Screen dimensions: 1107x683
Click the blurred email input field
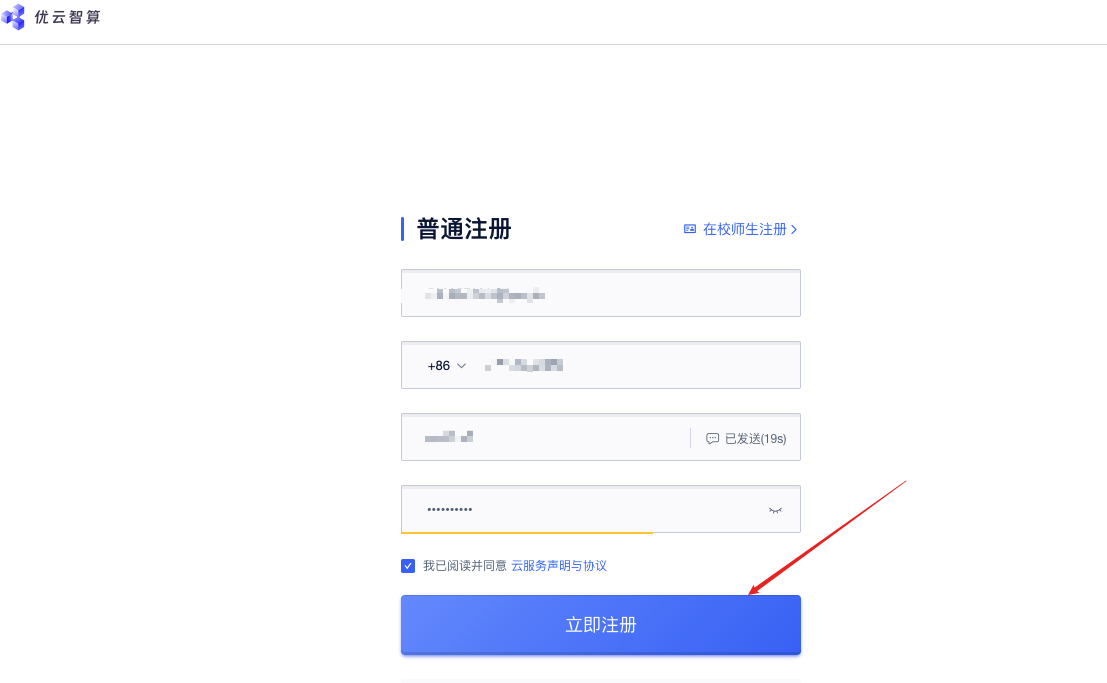point(601,293)
